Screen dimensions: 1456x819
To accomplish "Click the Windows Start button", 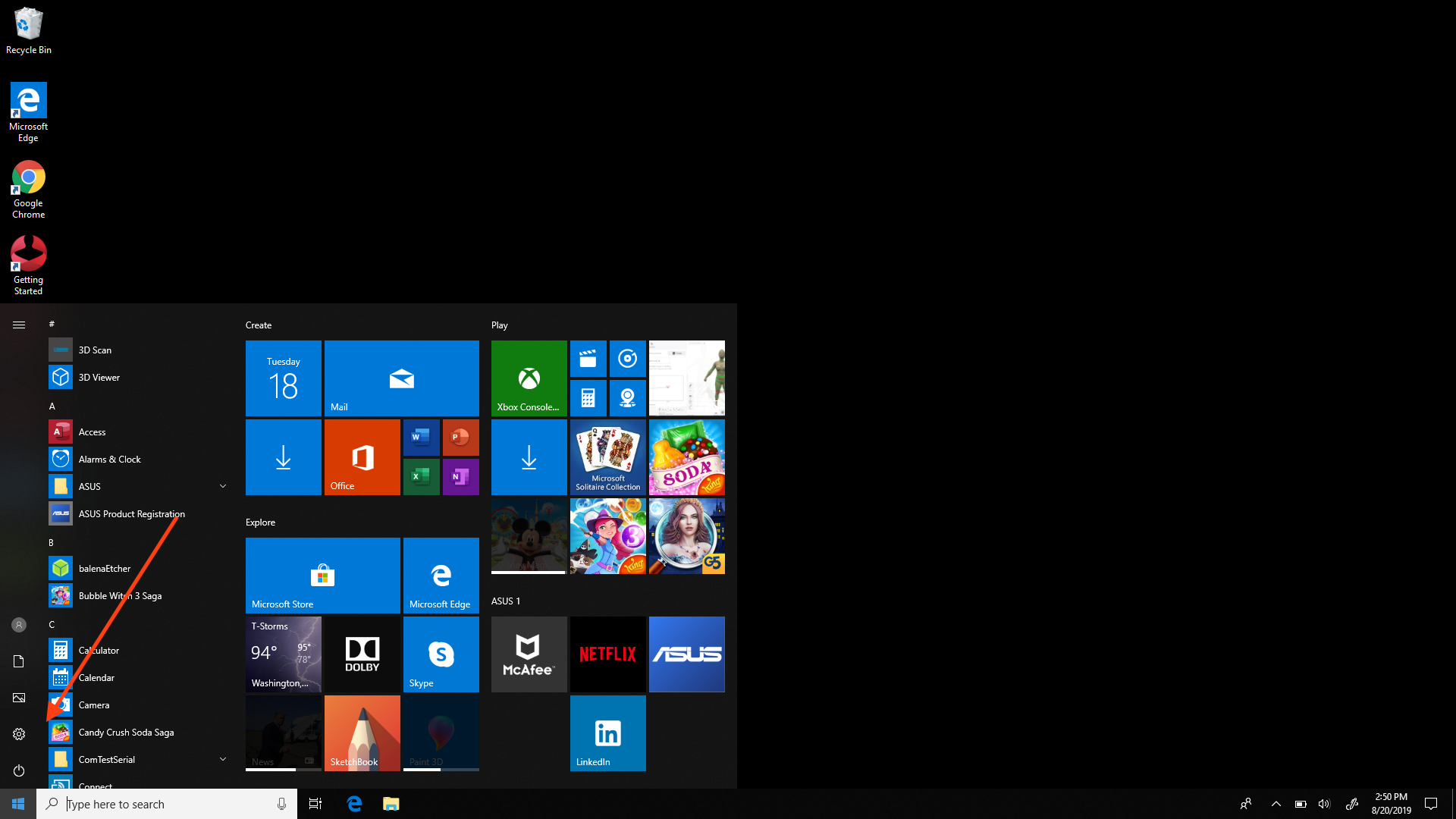I will [x=18, y=804].
